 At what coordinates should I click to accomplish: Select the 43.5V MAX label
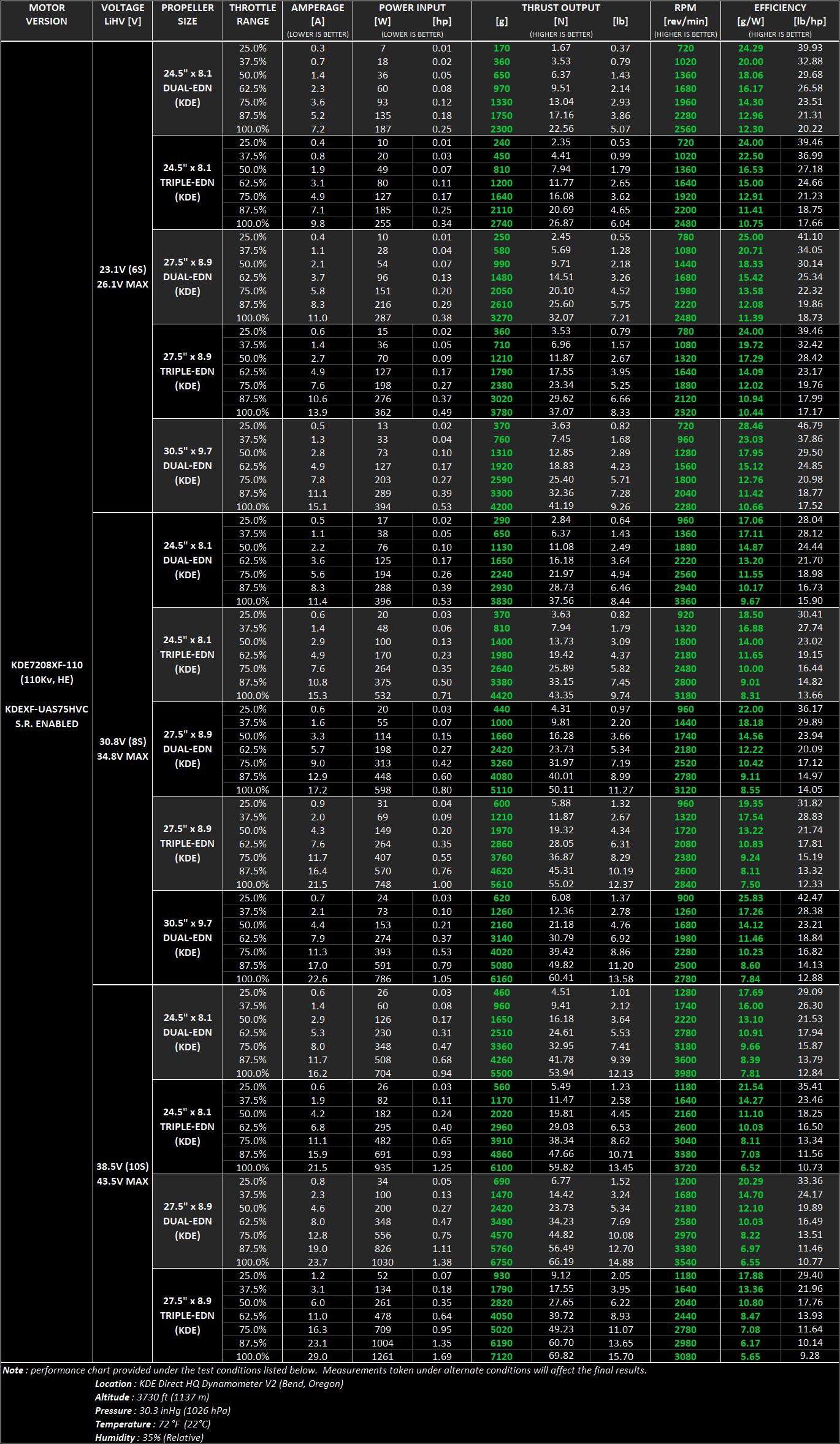123,1181
